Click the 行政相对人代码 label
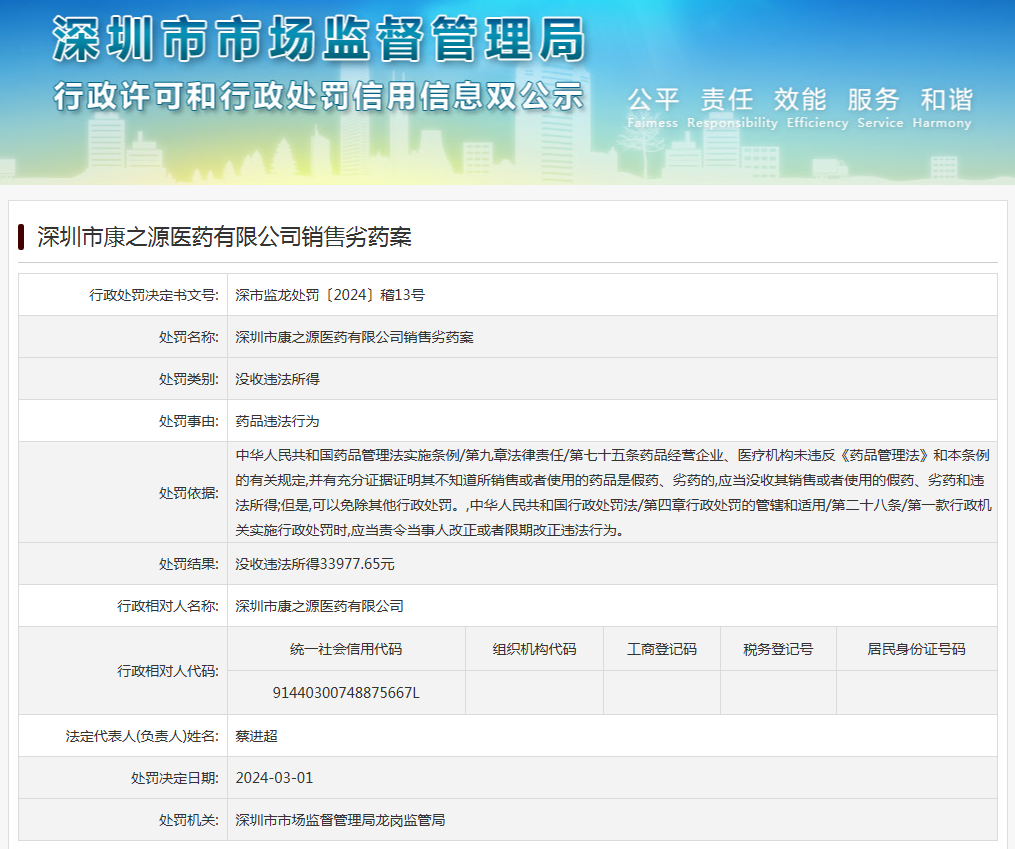Screen dimensions: 1015x849 click(168, 671)
